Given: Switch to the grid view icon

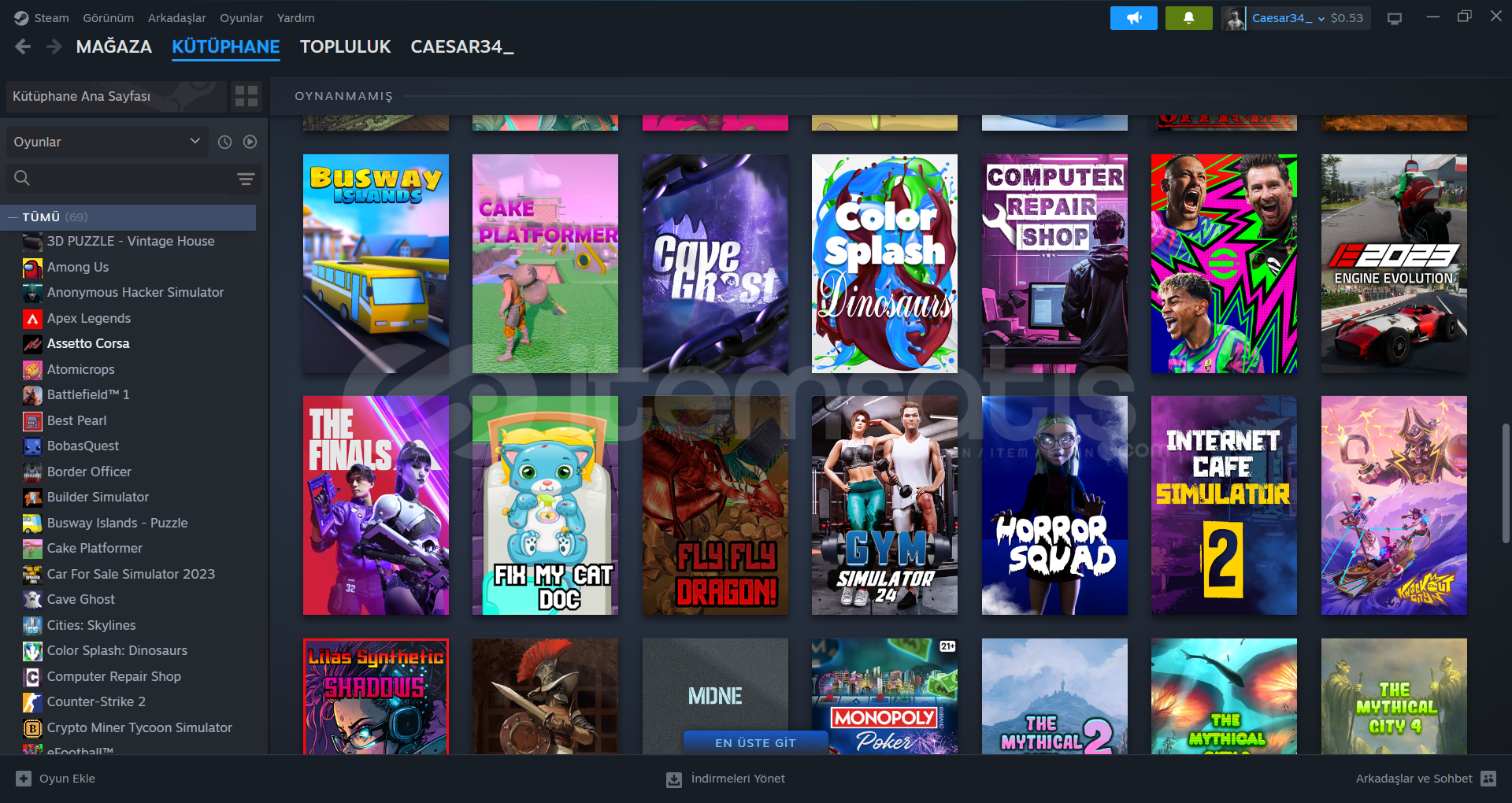Looking at the screenshot, I should click(x=246, y=96).
